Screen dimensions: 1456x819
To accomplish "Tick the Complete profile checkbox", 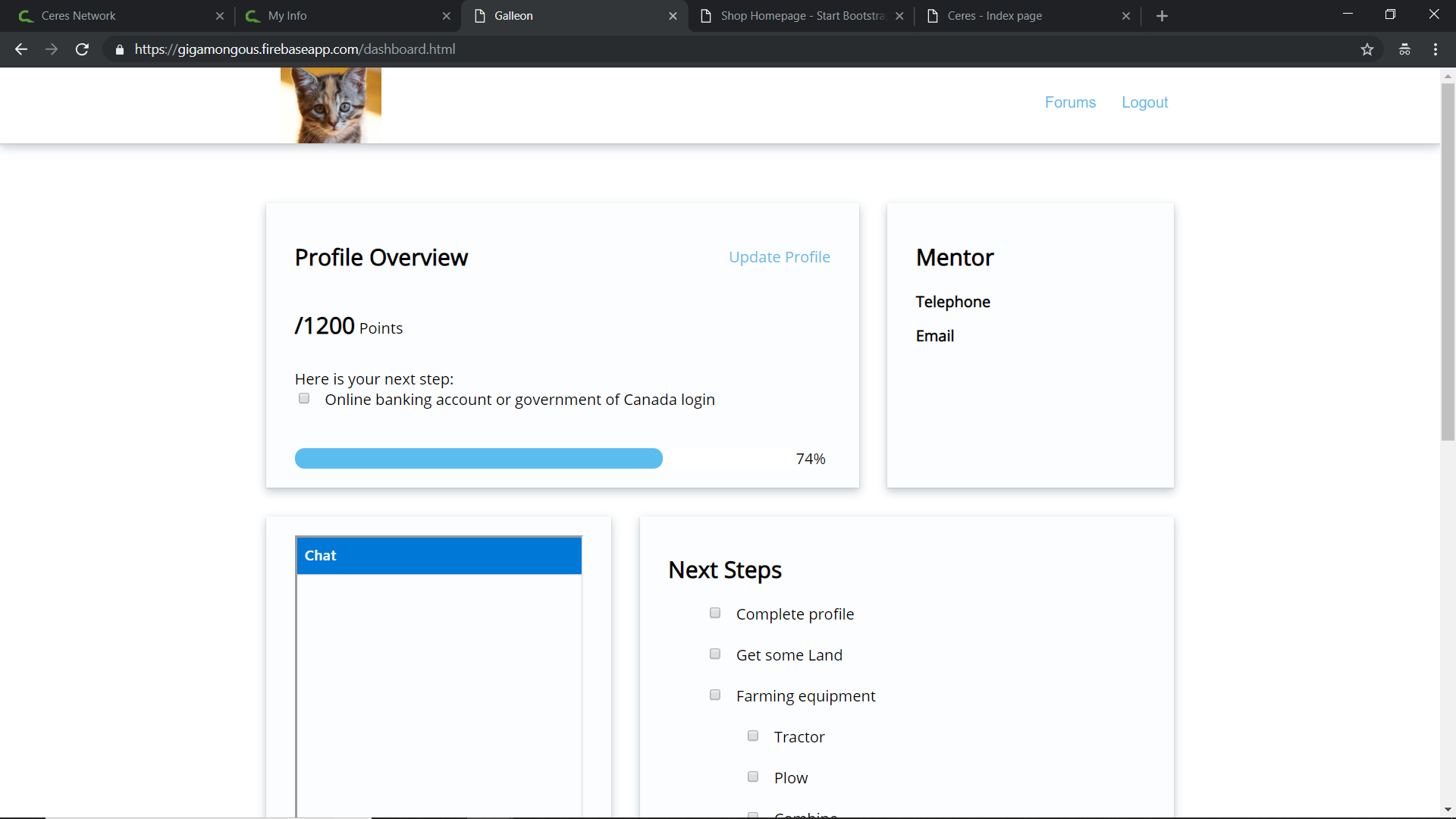I will (715, 613).
